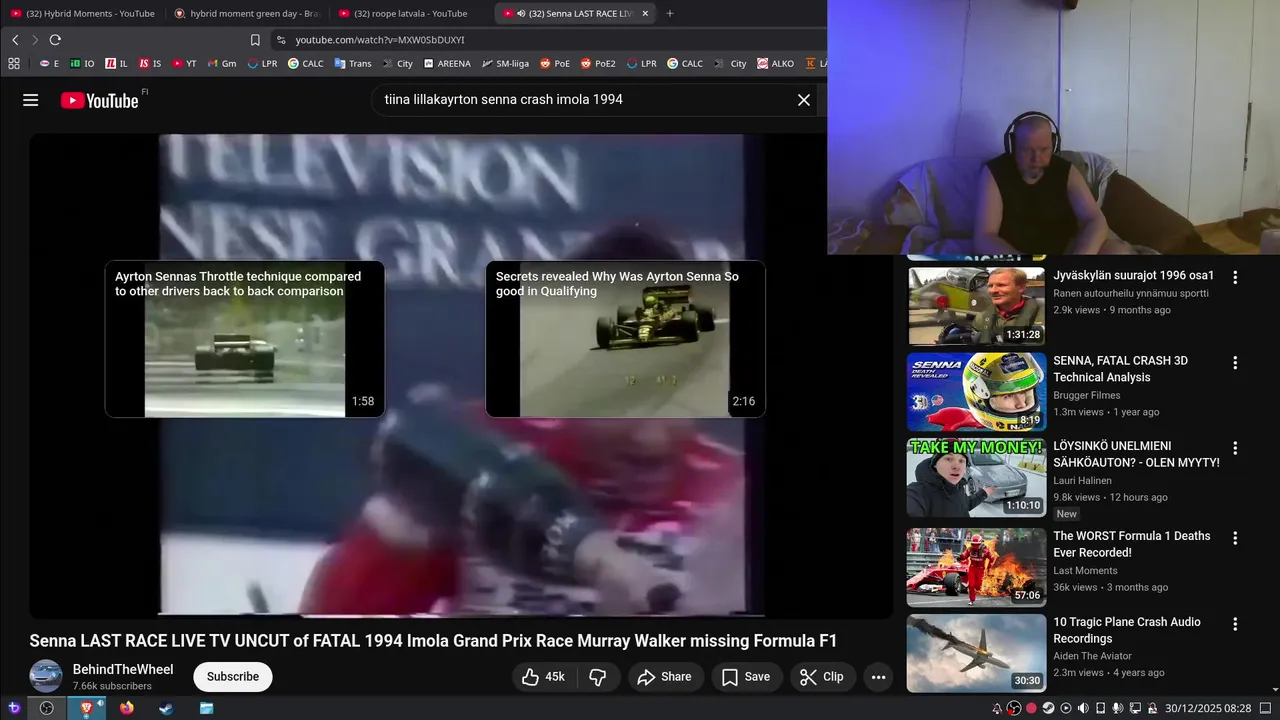Open the Trans bookmark

coord(353,63)
